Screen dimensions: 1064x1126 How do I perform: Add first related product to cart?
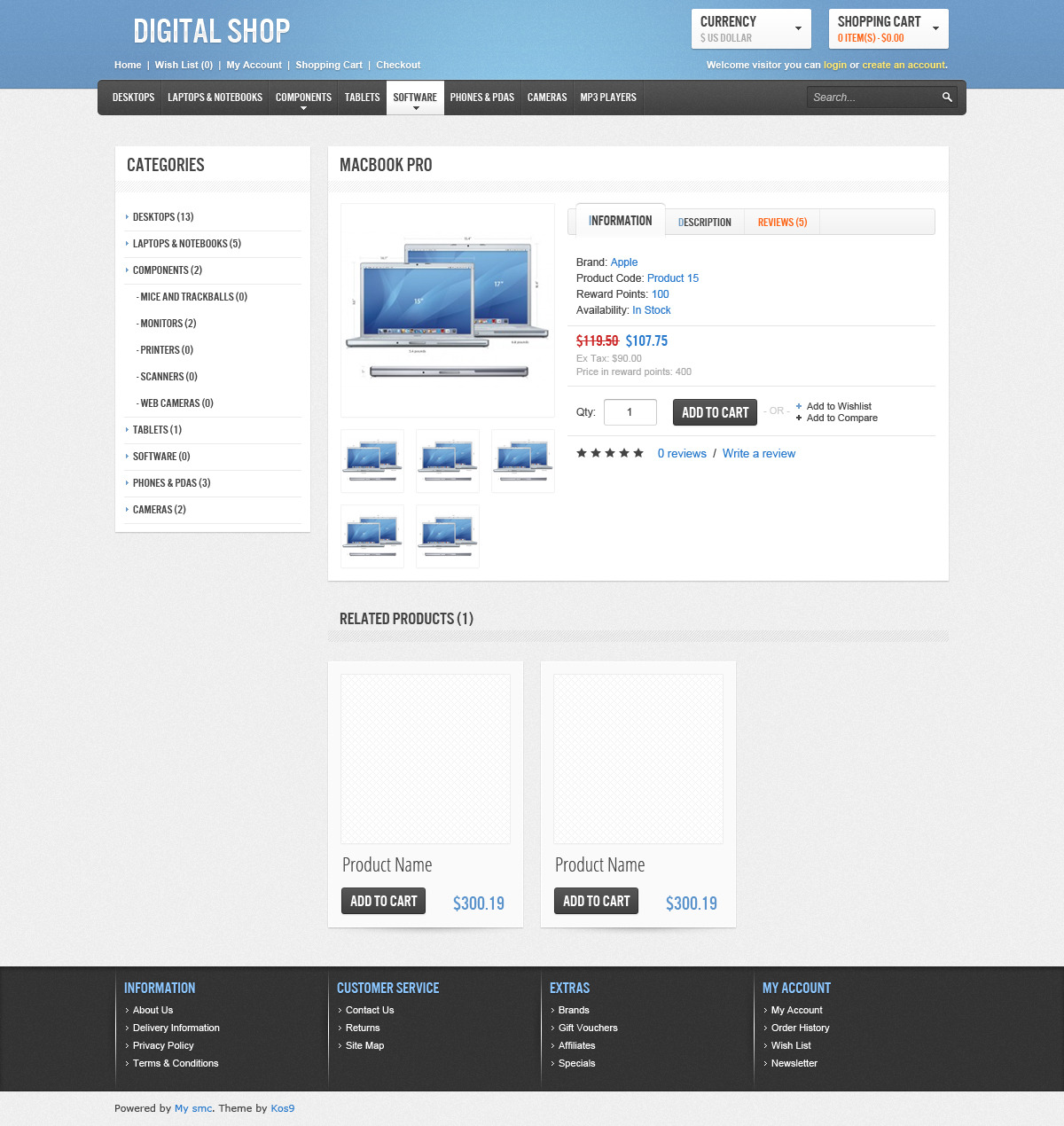(x=384, y=901)
